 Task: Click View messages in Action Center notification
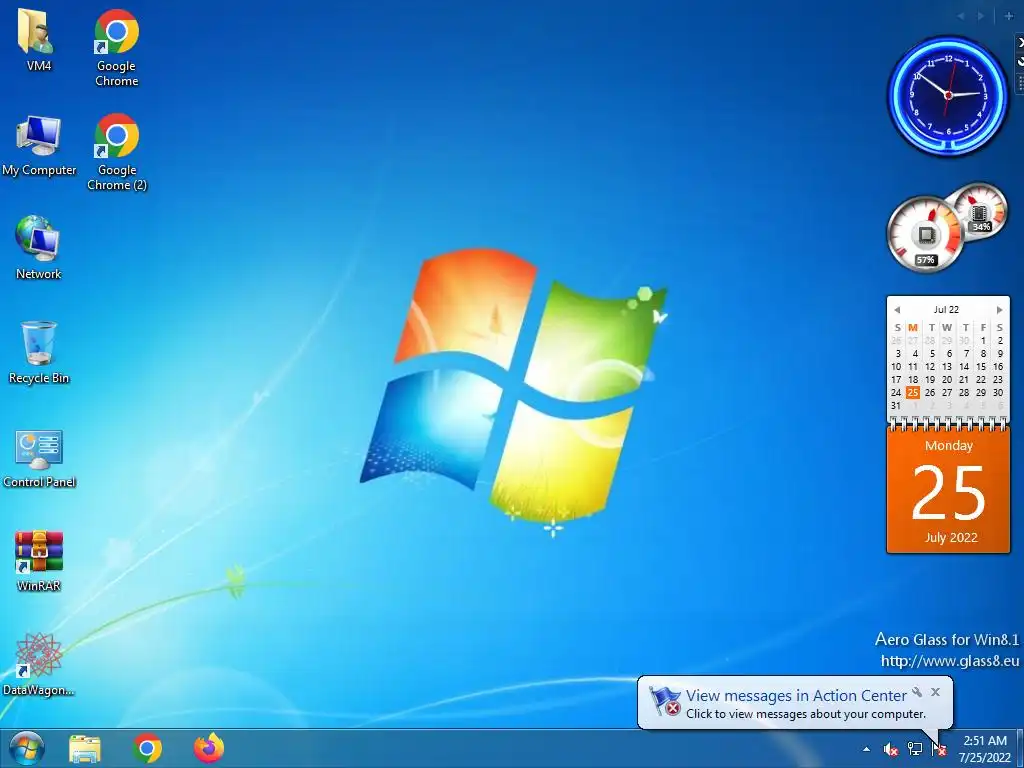(796, 696)
